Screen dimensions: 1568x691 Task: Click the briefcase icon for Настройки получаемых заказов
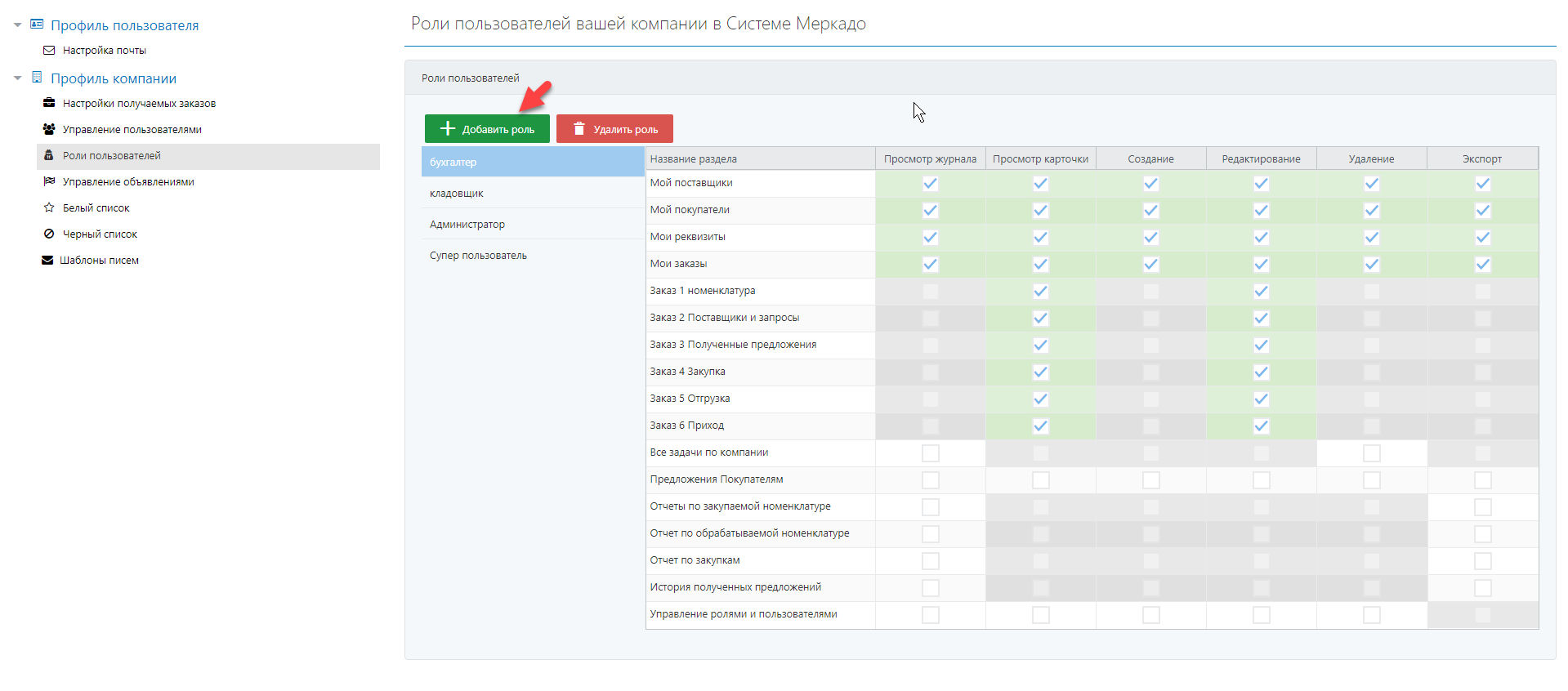click(49, 104)
